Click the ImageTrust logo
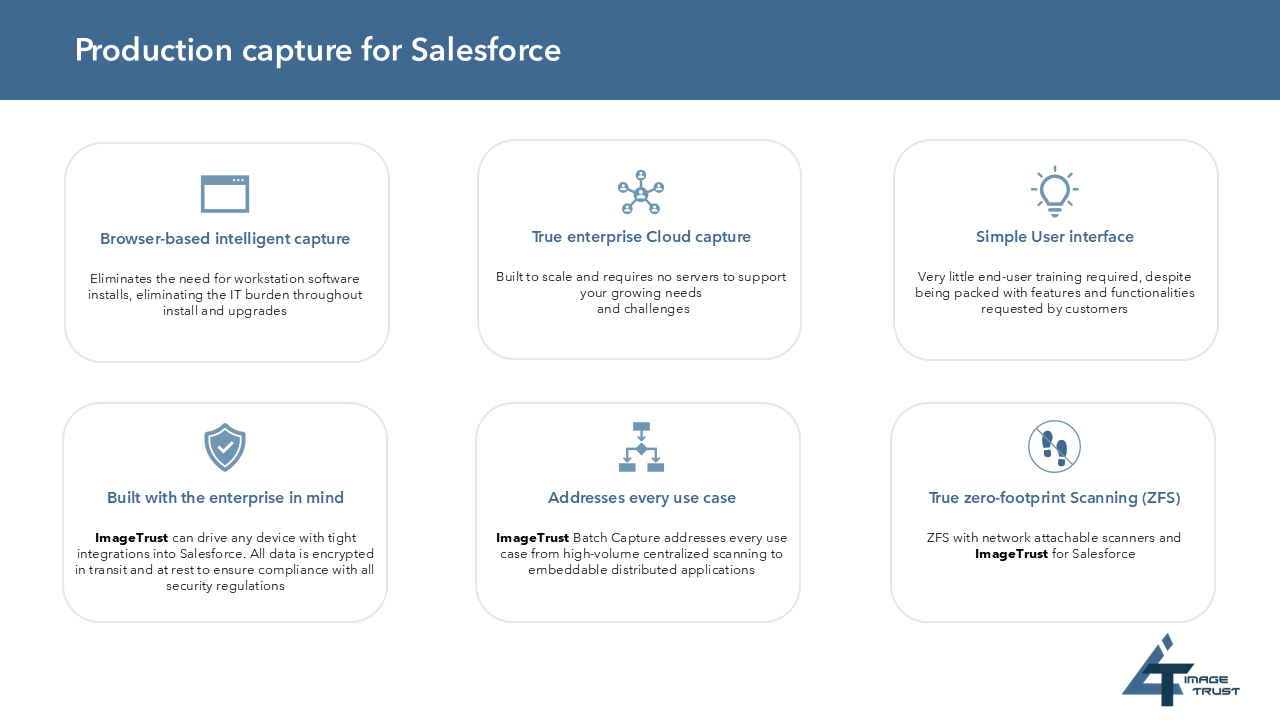This screenshot has width=1280, height=720. [1180, 670]
